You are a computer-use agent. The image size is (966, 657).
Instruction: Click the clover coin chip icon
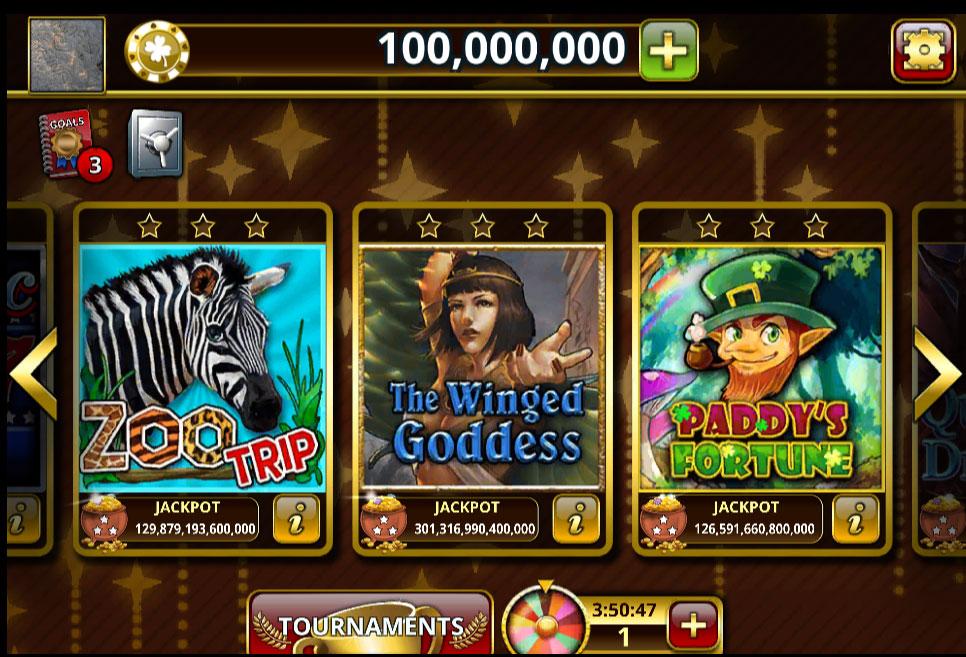click(x=156, y=52)
